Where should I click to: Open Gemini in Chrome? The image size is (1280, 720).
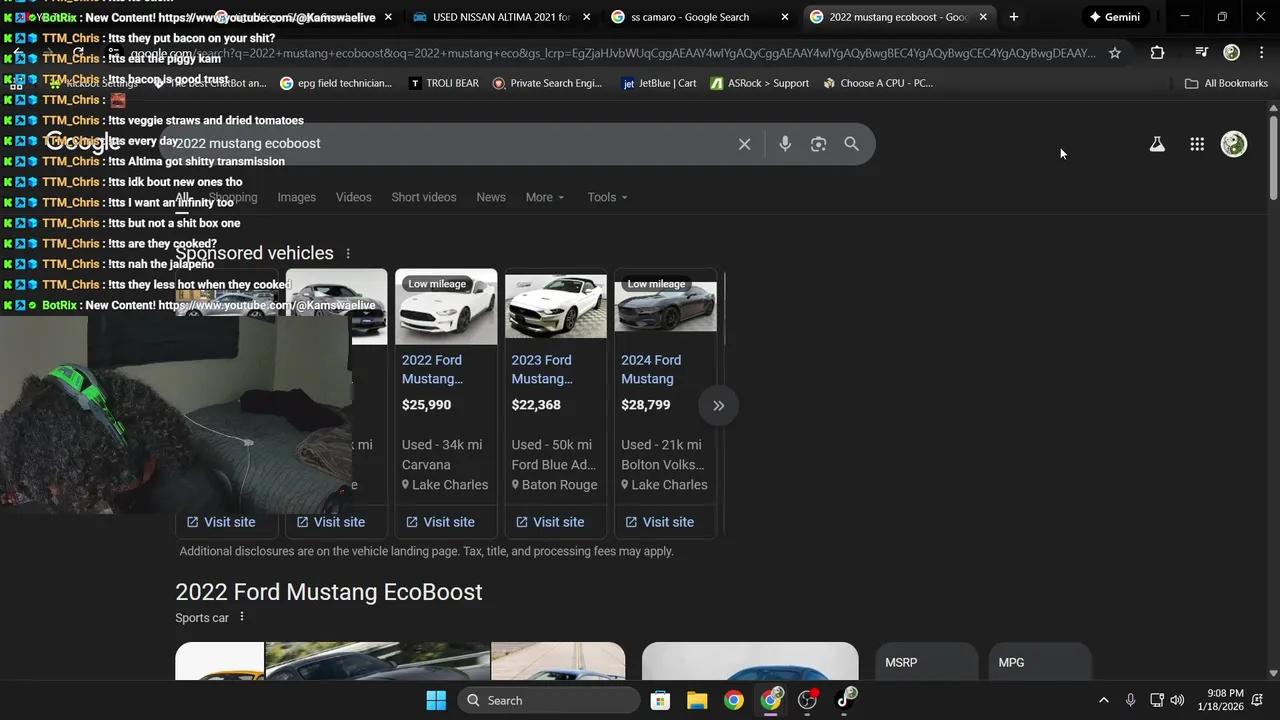click(1115, 17)
